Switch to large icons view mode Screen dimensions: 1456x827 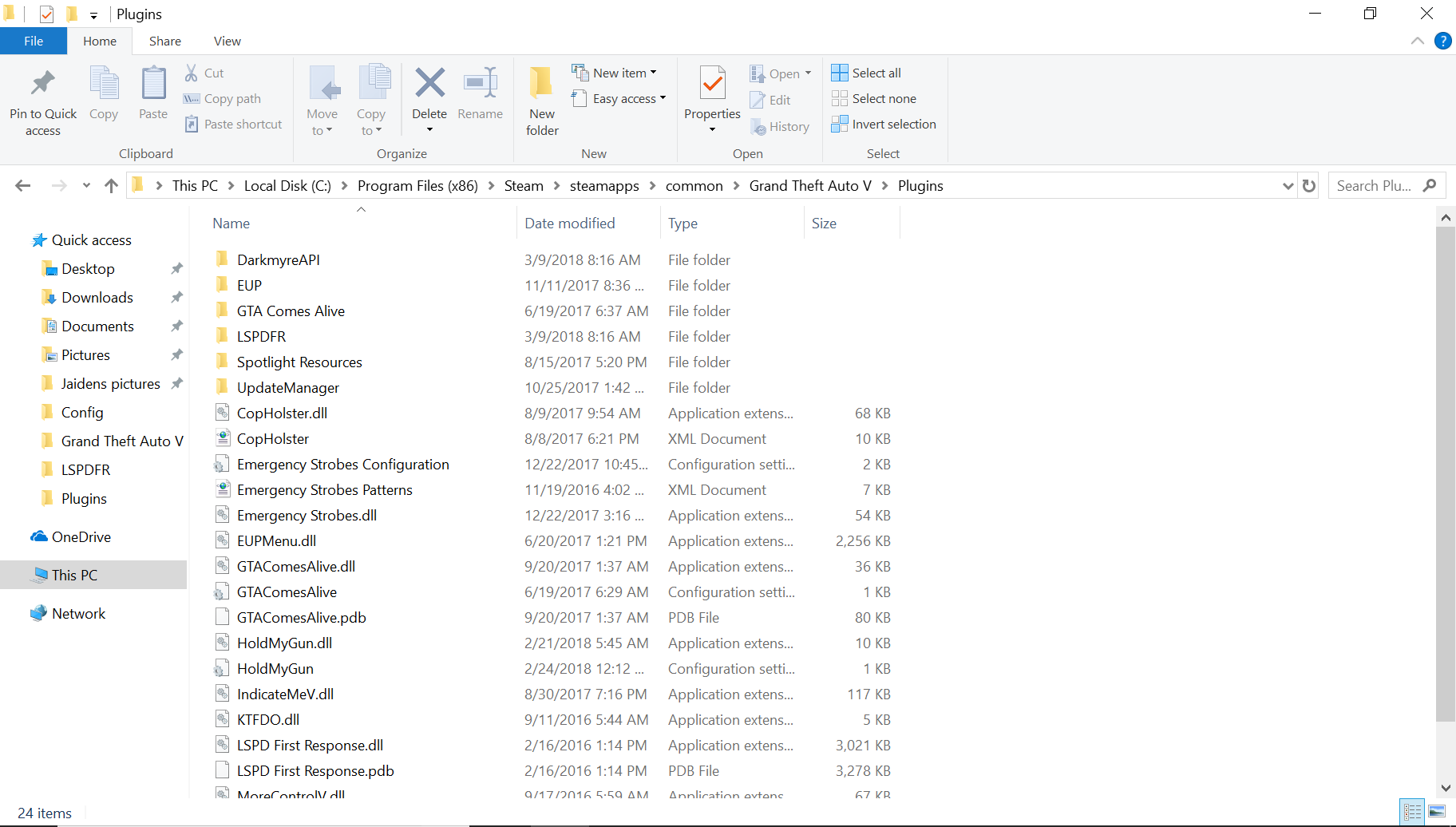coord(1437,813)
